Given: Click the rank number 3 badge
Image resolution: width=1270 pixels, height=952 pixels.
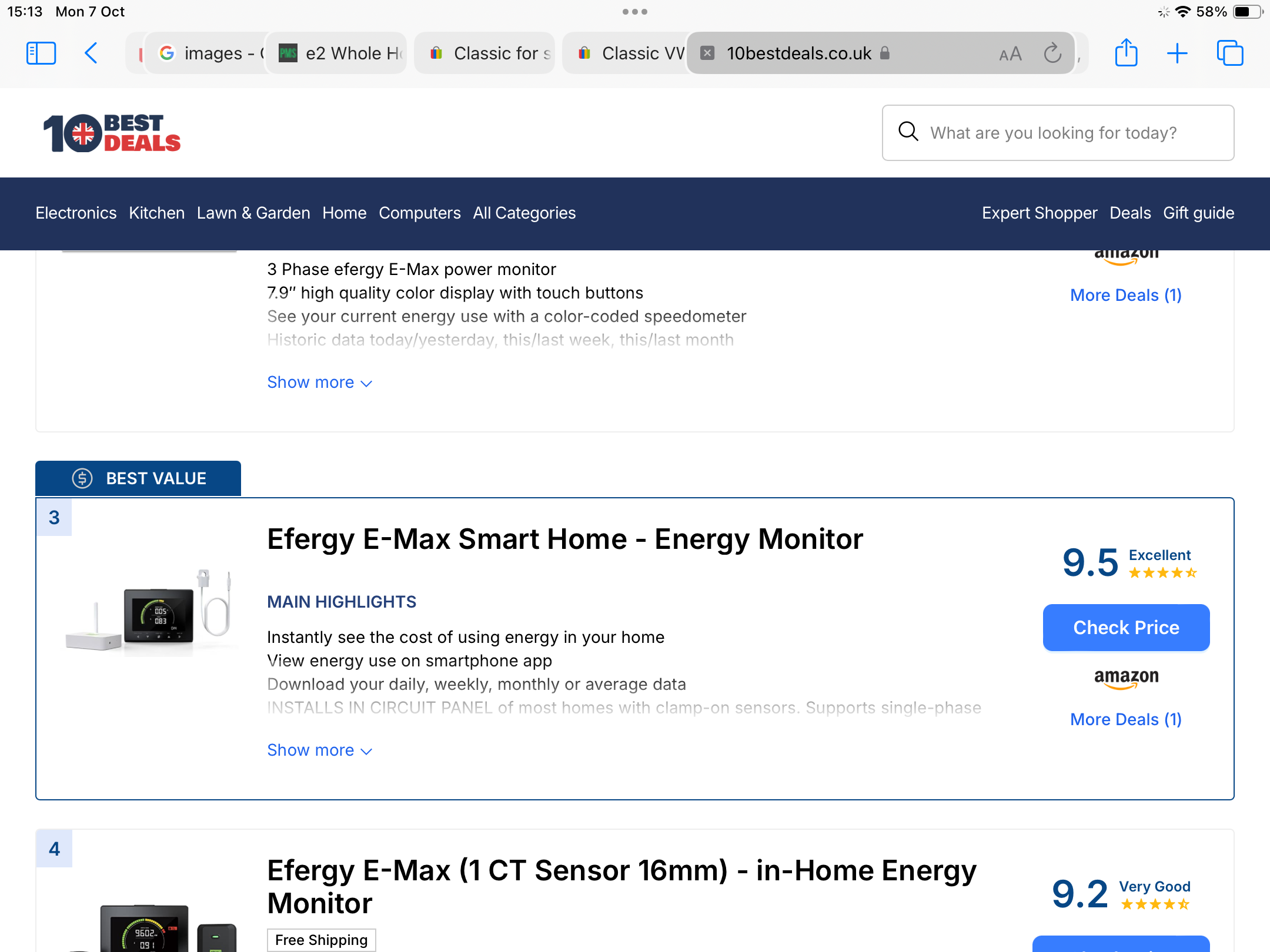Looking at the screenshot, I should (54, 517).
